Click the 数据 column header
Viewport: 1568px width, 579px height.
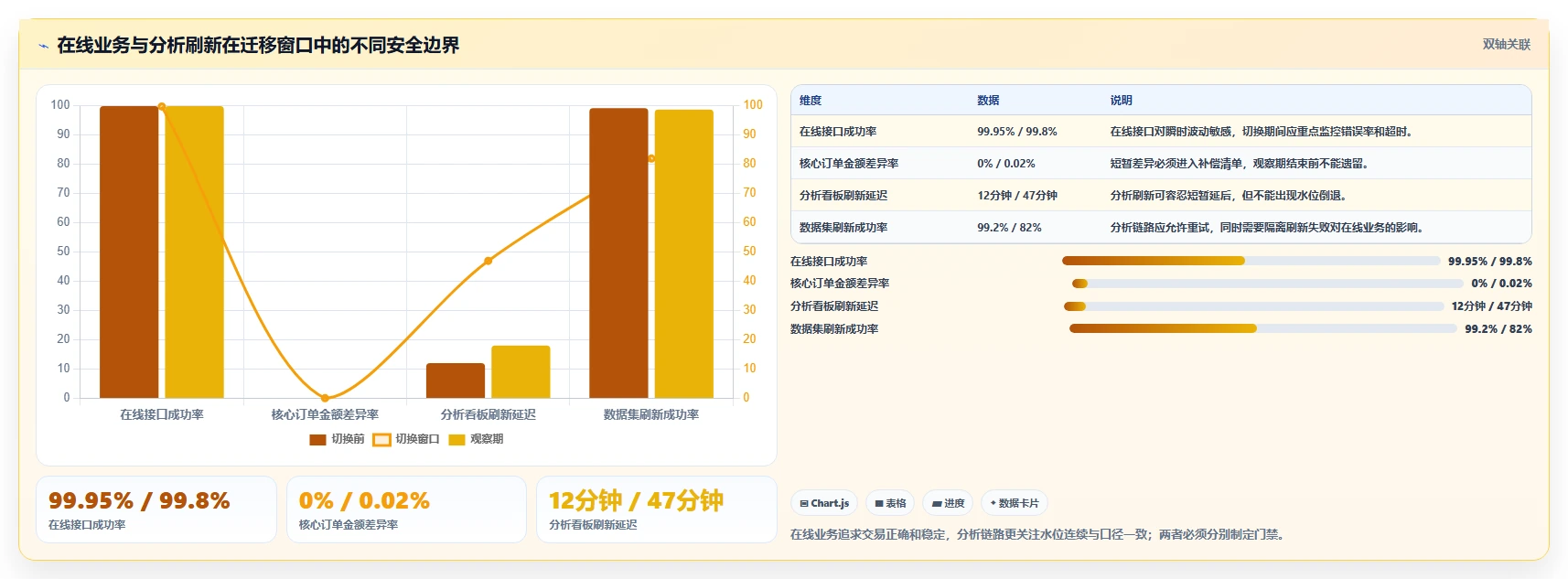pos(988,101)
